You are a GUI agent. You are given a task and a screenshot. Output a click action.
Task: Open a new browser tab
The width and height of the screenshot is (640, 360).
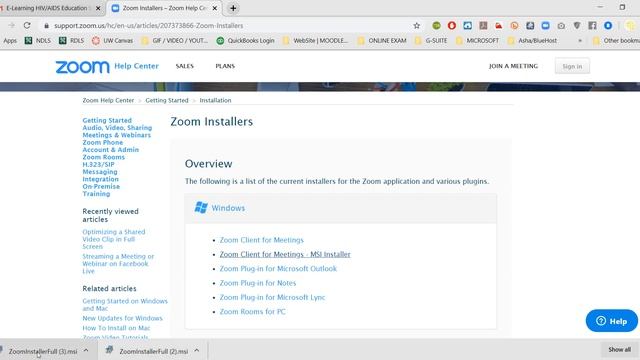coord(233,8)
